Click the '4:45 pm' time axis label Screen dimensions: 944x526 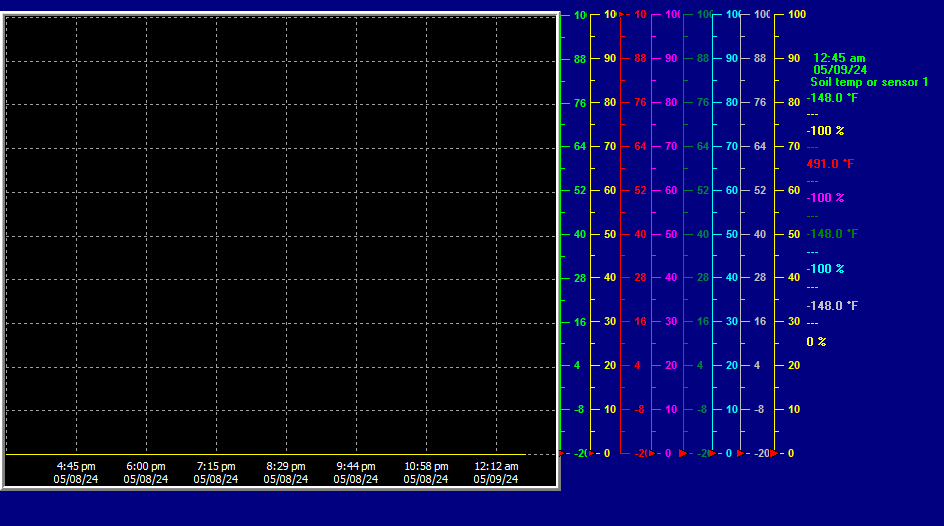(76, 466)
